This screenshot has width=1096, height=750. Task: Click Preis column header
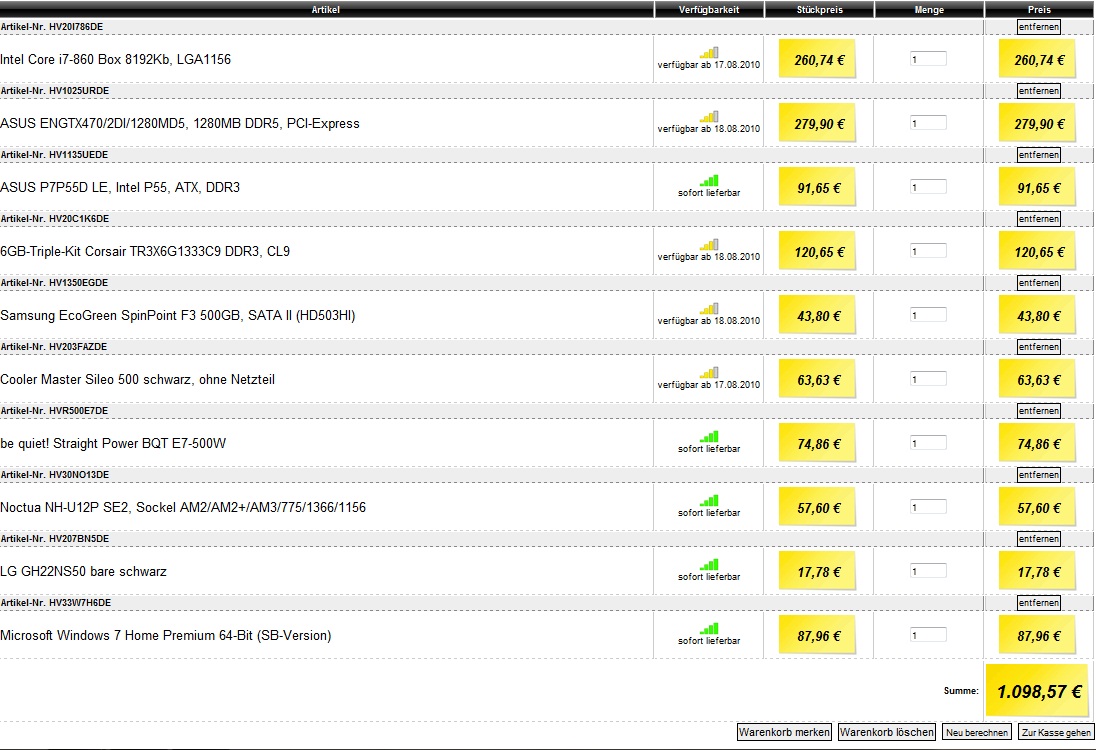click(x=1039, y=9)
